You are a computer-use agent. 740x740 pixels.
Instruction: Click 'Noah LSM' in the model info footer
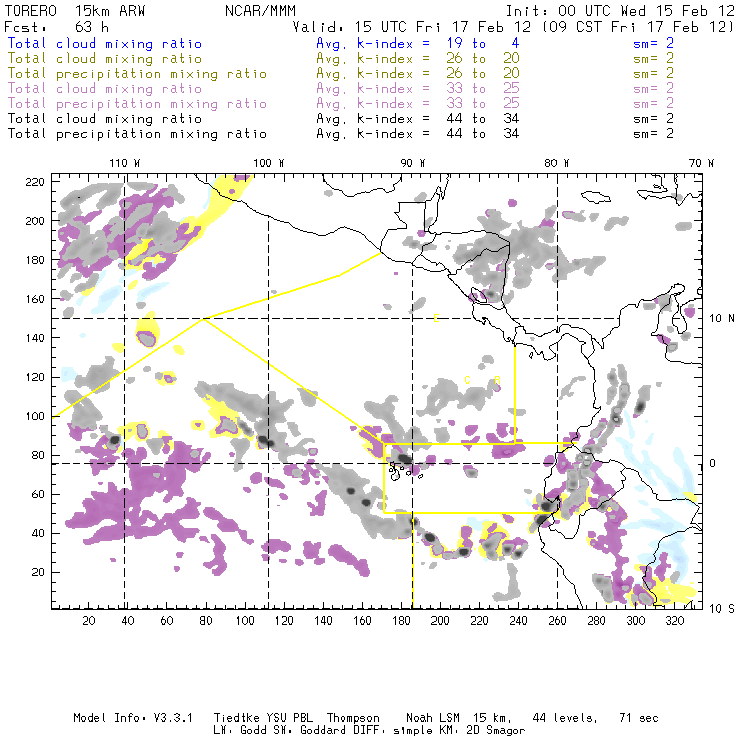433,718
